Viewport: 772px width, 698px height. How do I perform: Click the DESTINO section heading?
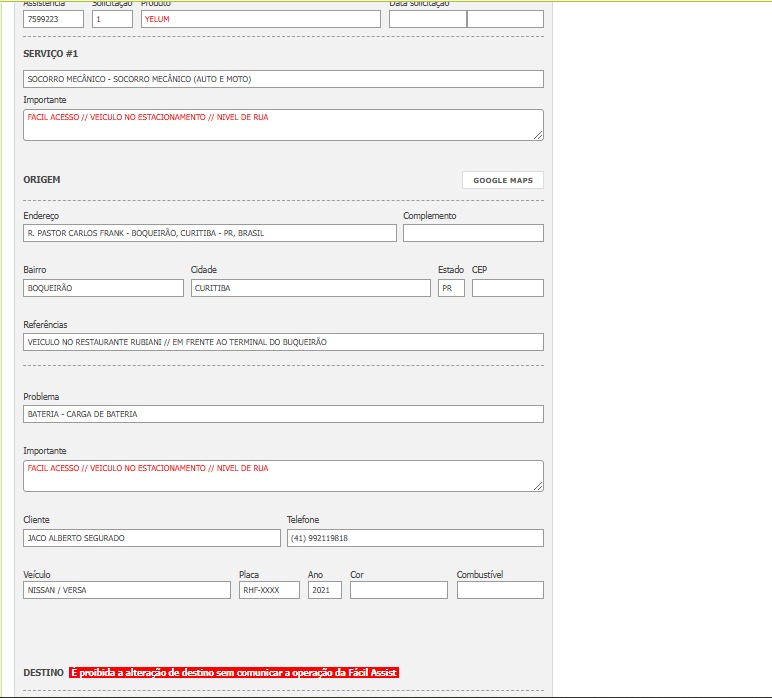pos(43,672)
